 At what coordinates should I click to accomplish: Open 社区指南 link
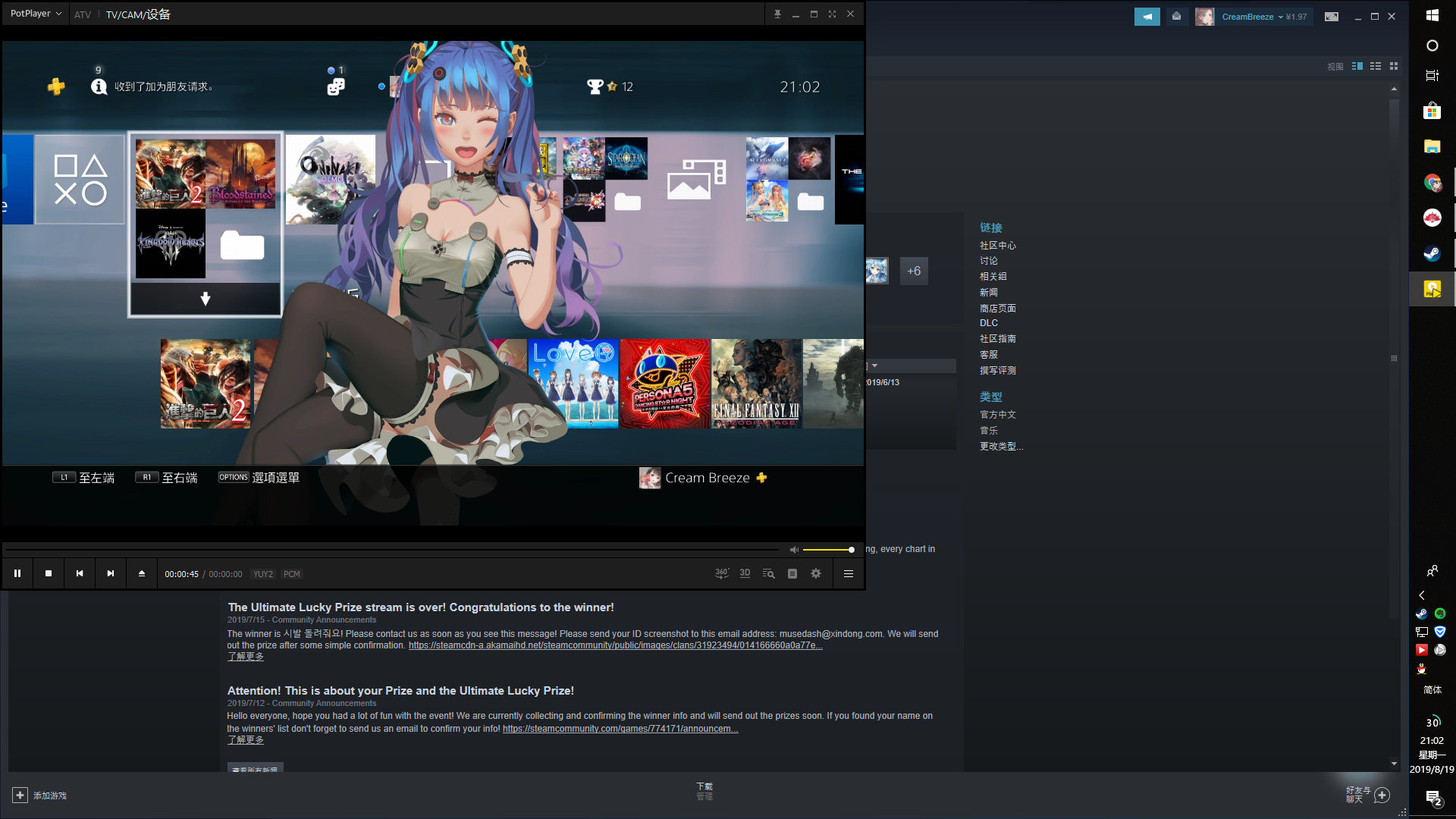(x=997, y=339)
